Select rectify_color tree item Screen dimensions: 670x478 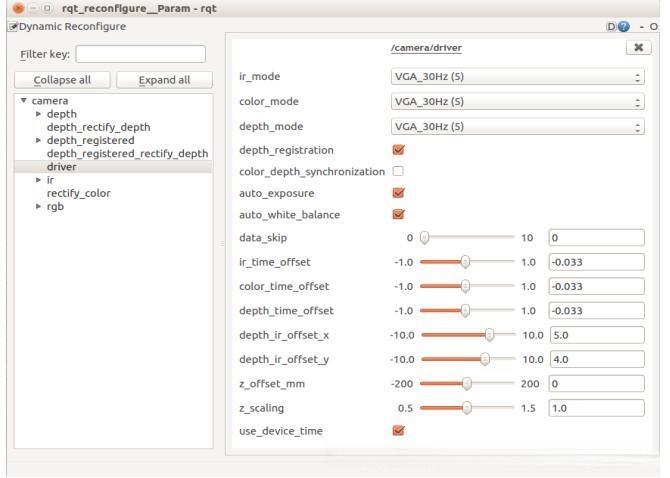79,193
